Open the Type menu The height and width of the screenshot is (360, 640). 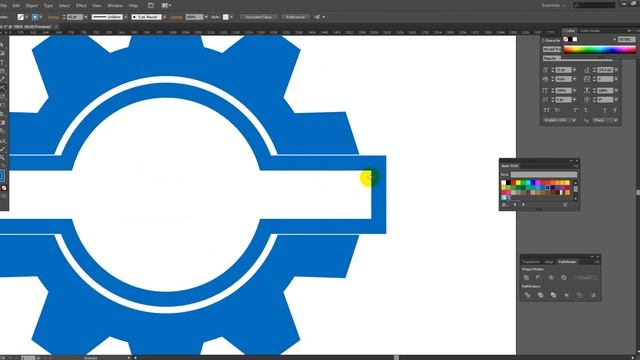(x=48, y=6)
